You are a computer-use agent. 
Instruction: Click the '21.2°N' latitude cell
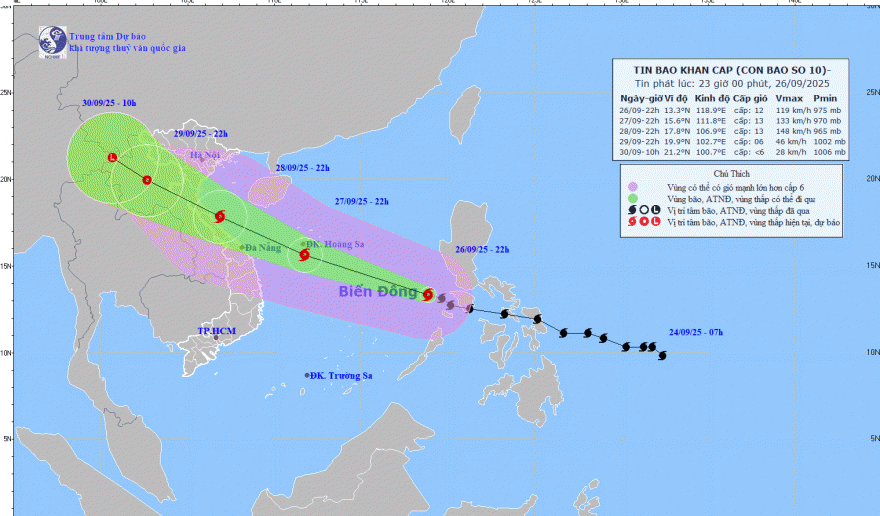click(677, 152)
